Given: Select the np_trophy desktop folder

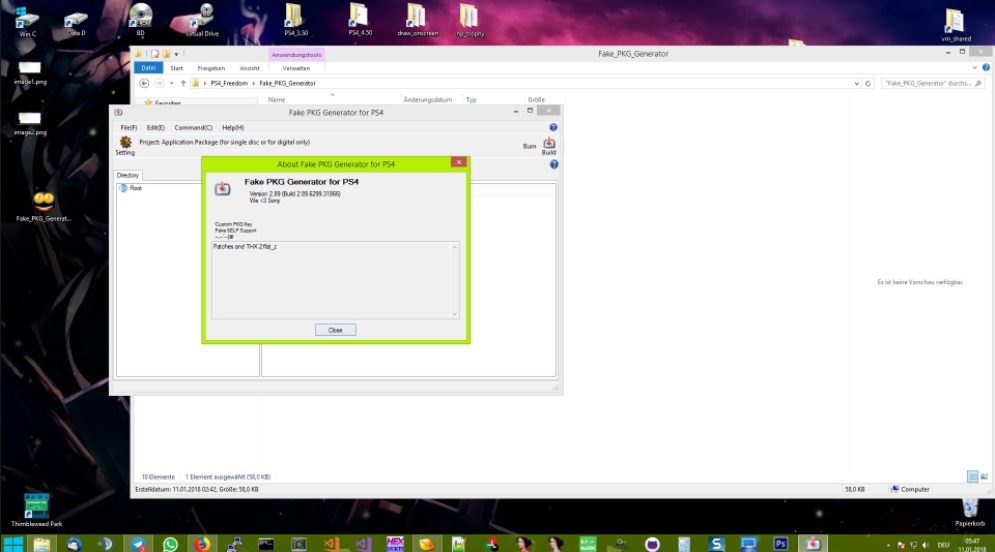Looking at the screenshot, I should coord(470,20).
